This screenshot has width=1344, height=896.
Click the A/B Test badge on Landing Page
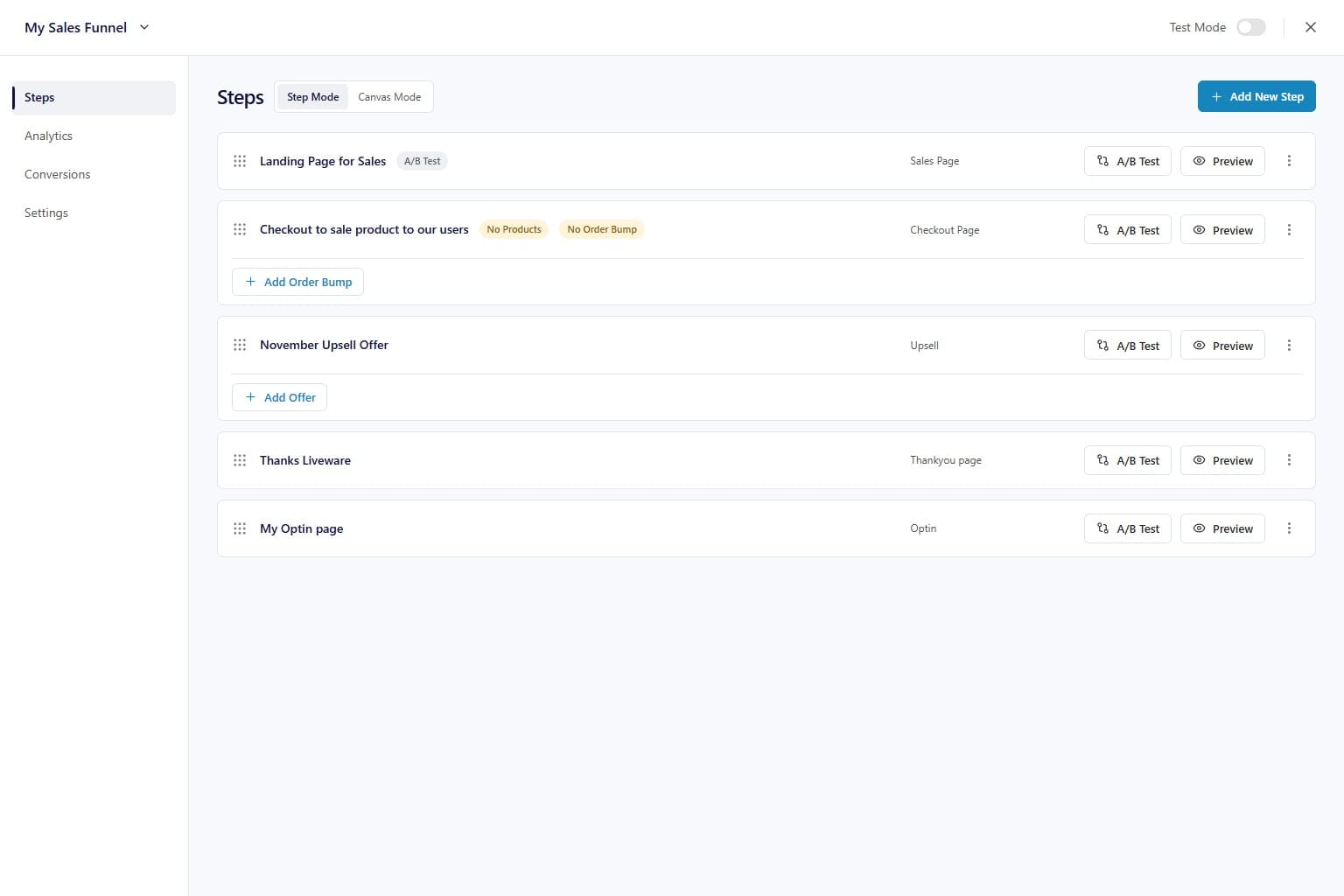click(x=423, y=161)
